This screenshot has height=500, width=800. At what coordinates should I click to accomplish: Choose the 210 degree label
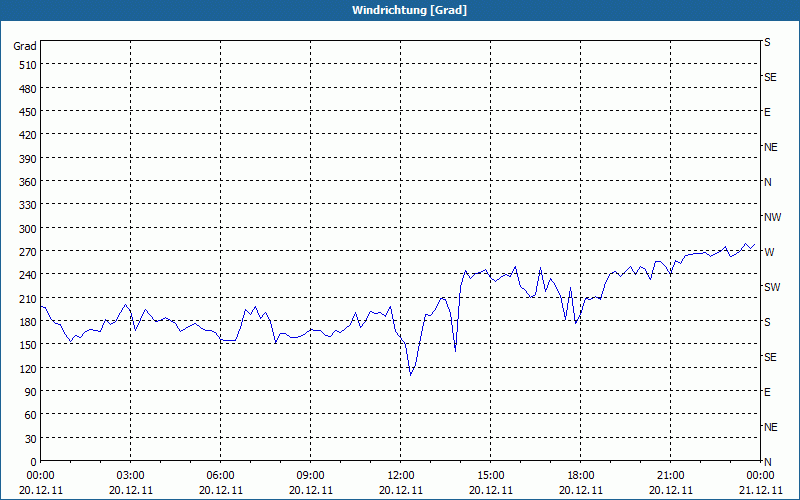tap(29, 298)
